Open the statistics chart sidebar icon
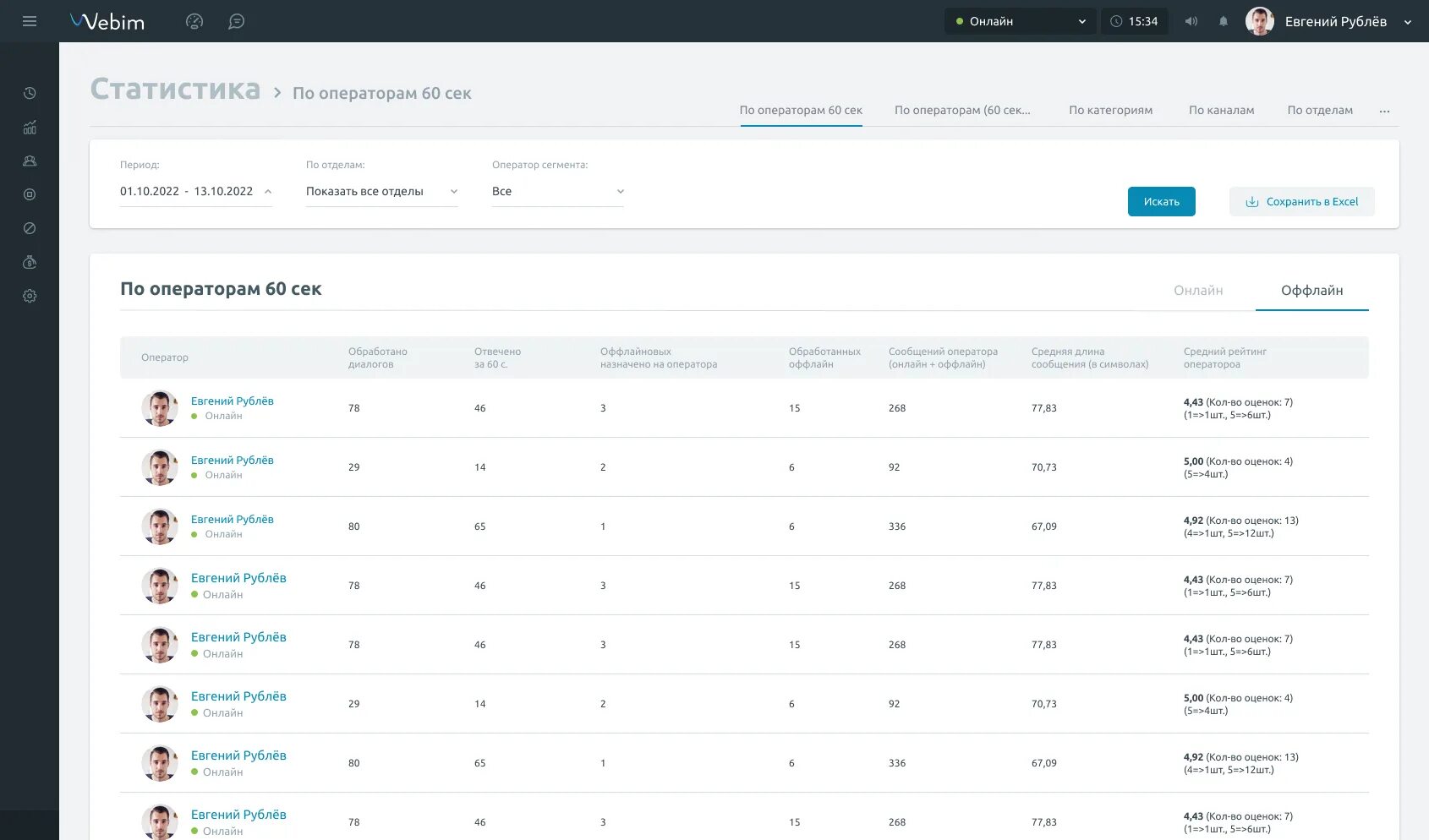 click(x=30, y=127)
